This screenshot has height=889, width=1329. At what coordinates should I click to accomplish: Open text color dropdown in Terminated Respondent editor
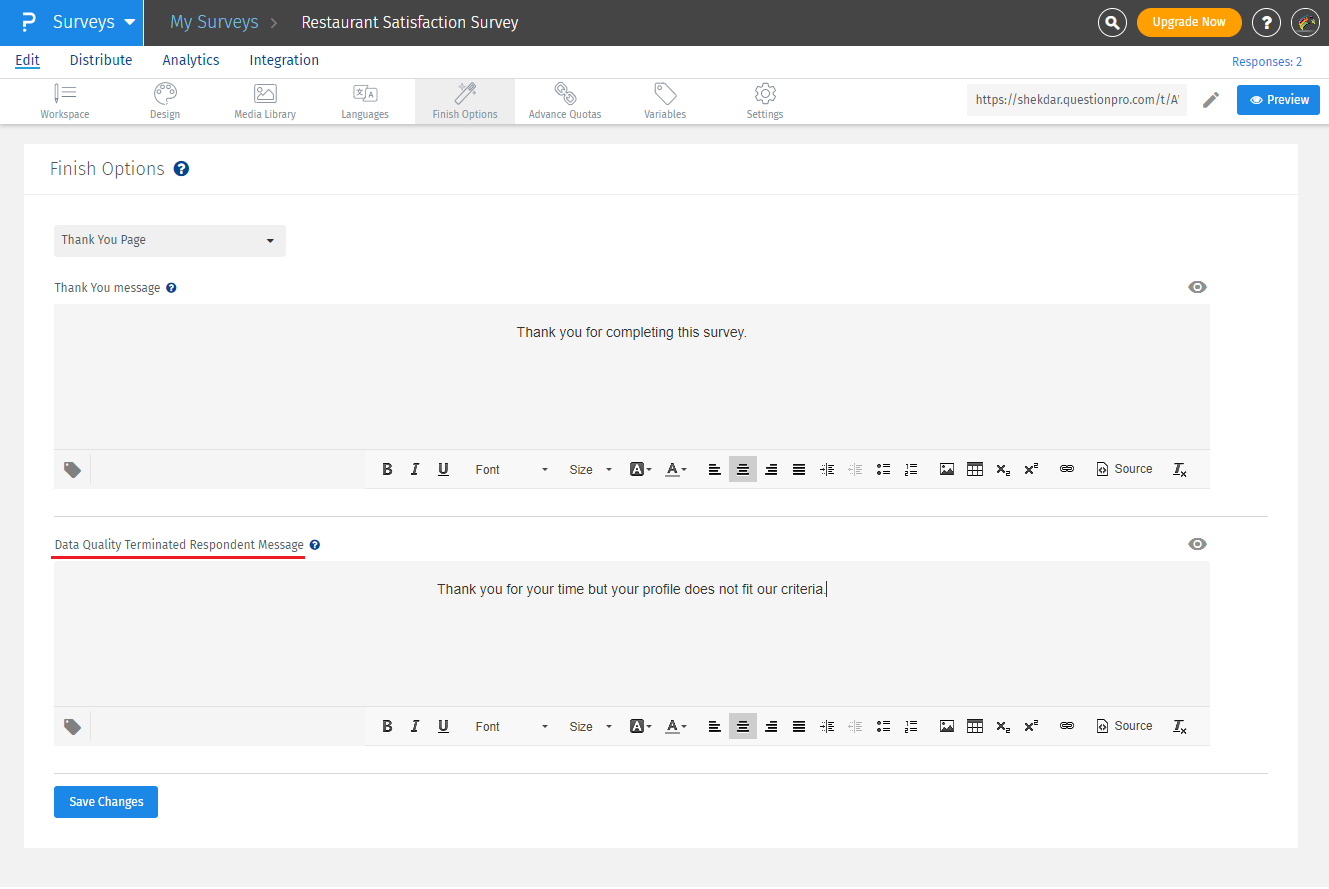[676, 726]
